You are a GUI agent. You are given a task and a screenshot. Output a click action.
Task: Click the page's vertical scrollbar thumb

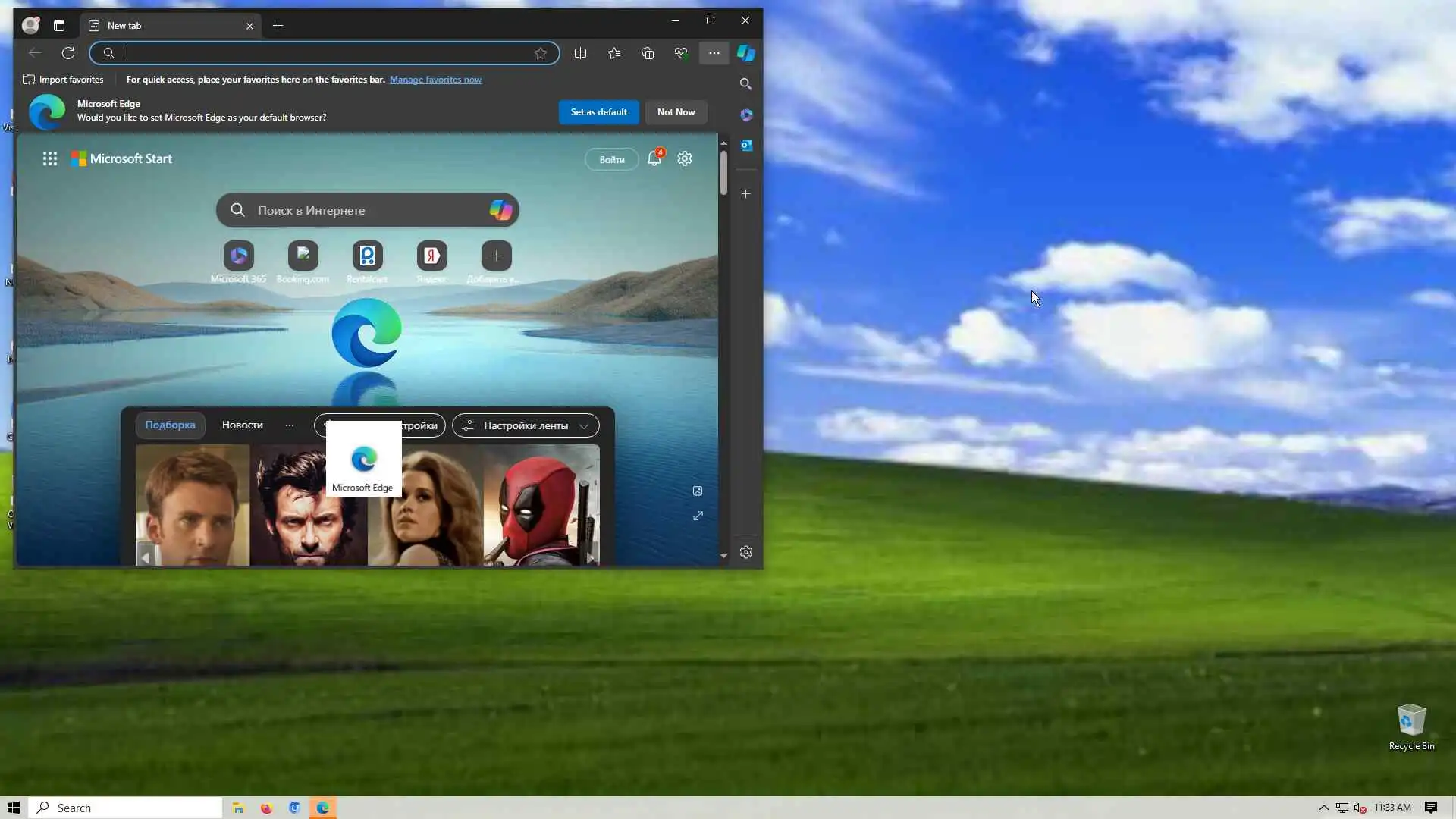pyautogui.click(x=723, y=173)
